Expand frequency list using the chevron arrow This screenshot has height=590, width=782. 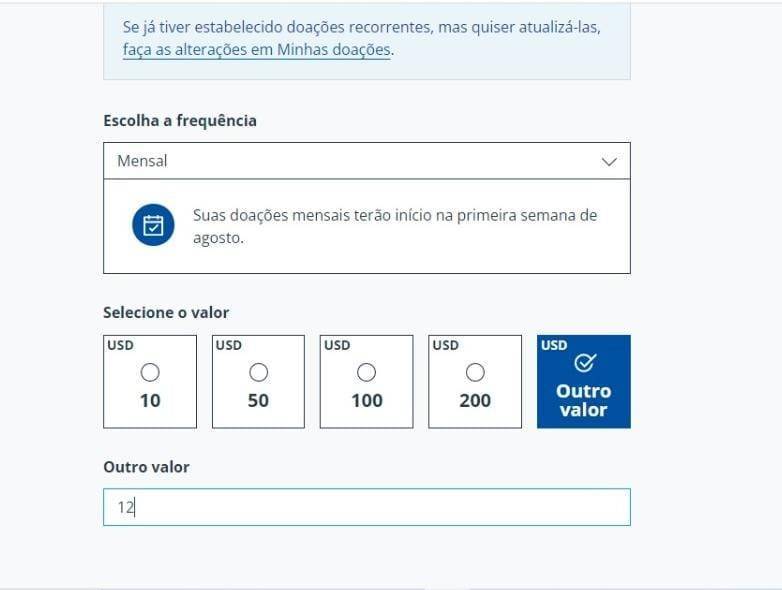click(609, 161)
